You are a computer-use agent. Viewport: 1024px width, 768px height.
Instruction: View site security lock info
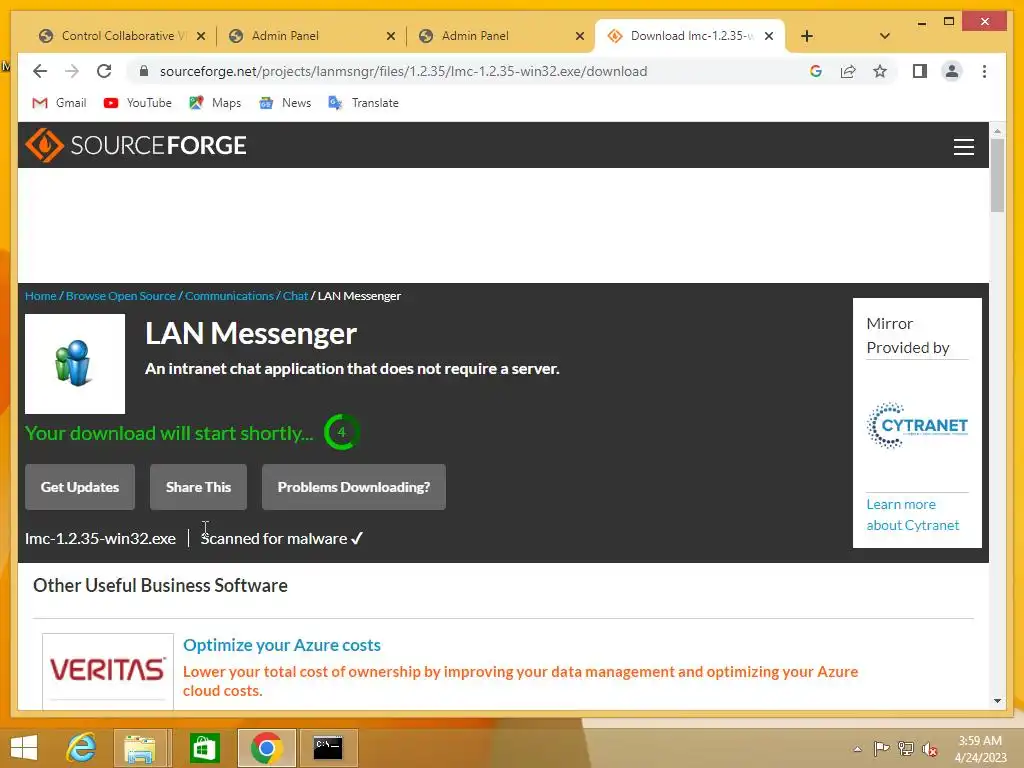coord(144,71)
